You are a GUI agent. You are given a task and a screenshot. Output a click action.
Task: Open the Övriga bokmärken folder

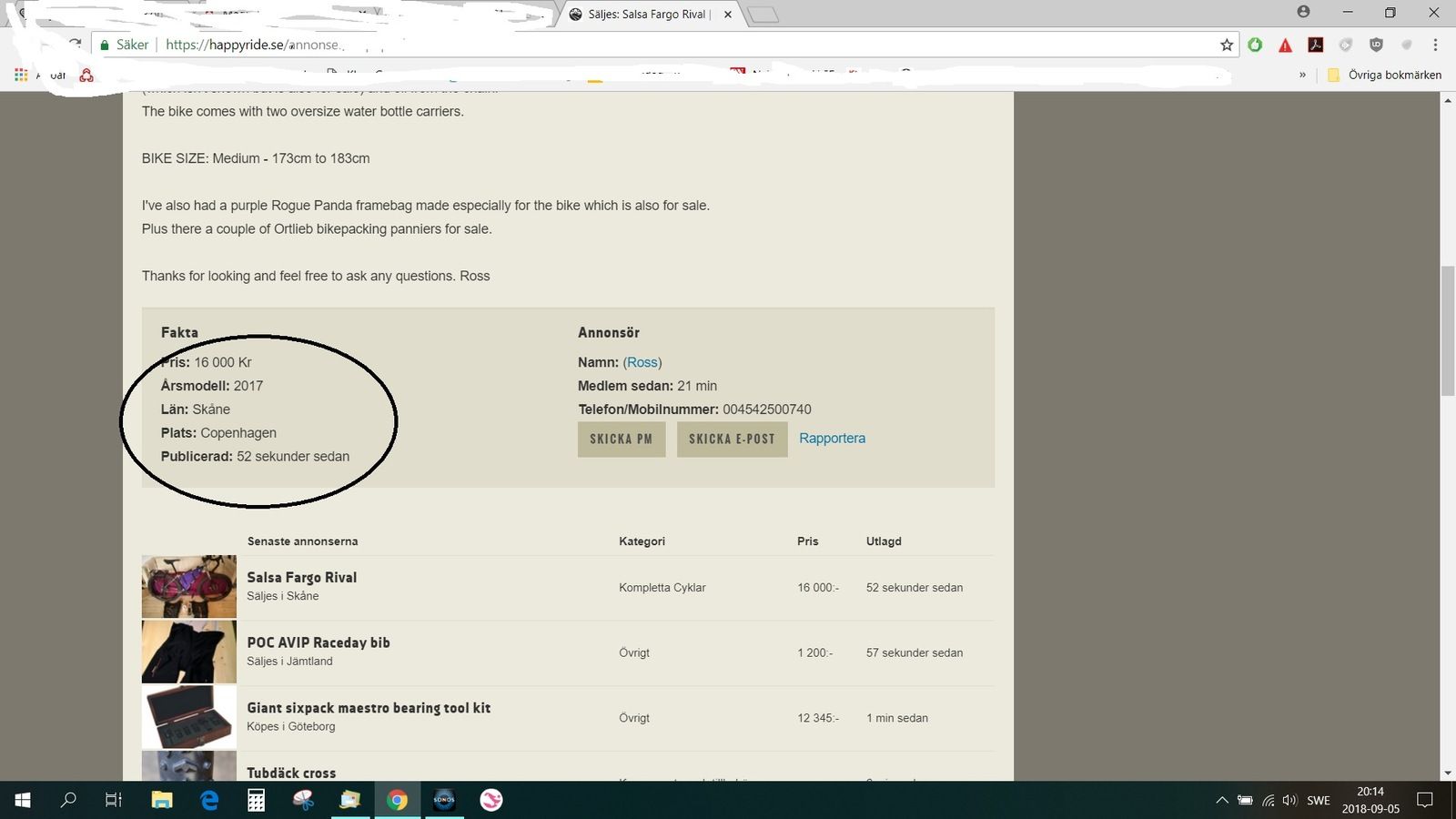pyautogui.click(x=1385, y=75)
